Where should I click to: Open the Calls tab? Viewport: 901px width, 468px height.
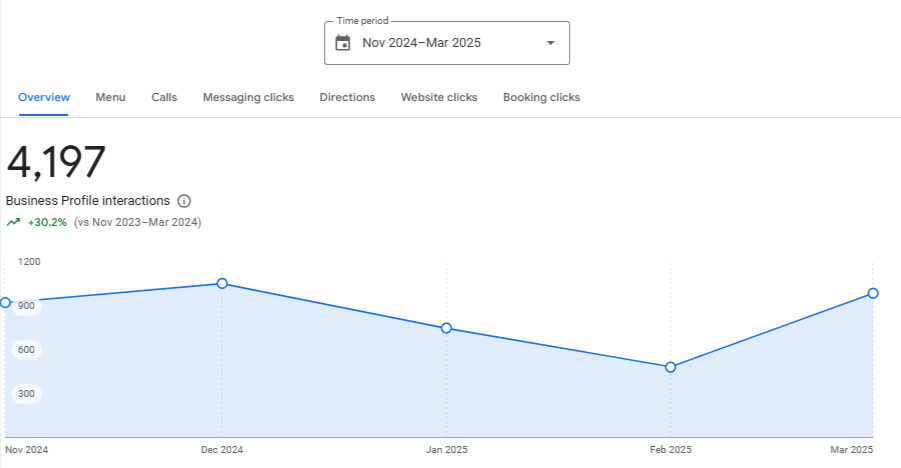(164, 97)
